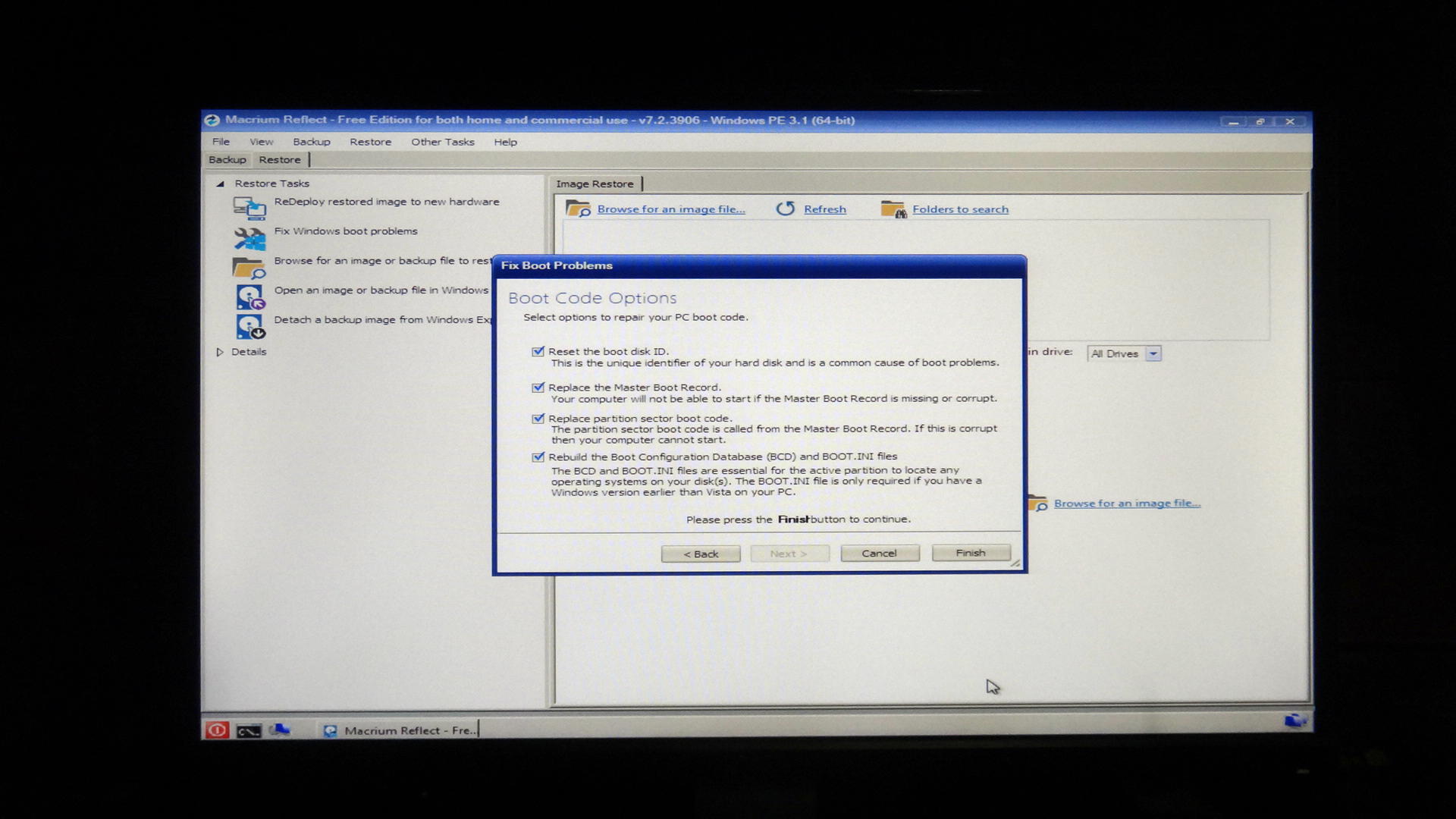
Task: Click the Folders to search link
Action: pos(961,209)
